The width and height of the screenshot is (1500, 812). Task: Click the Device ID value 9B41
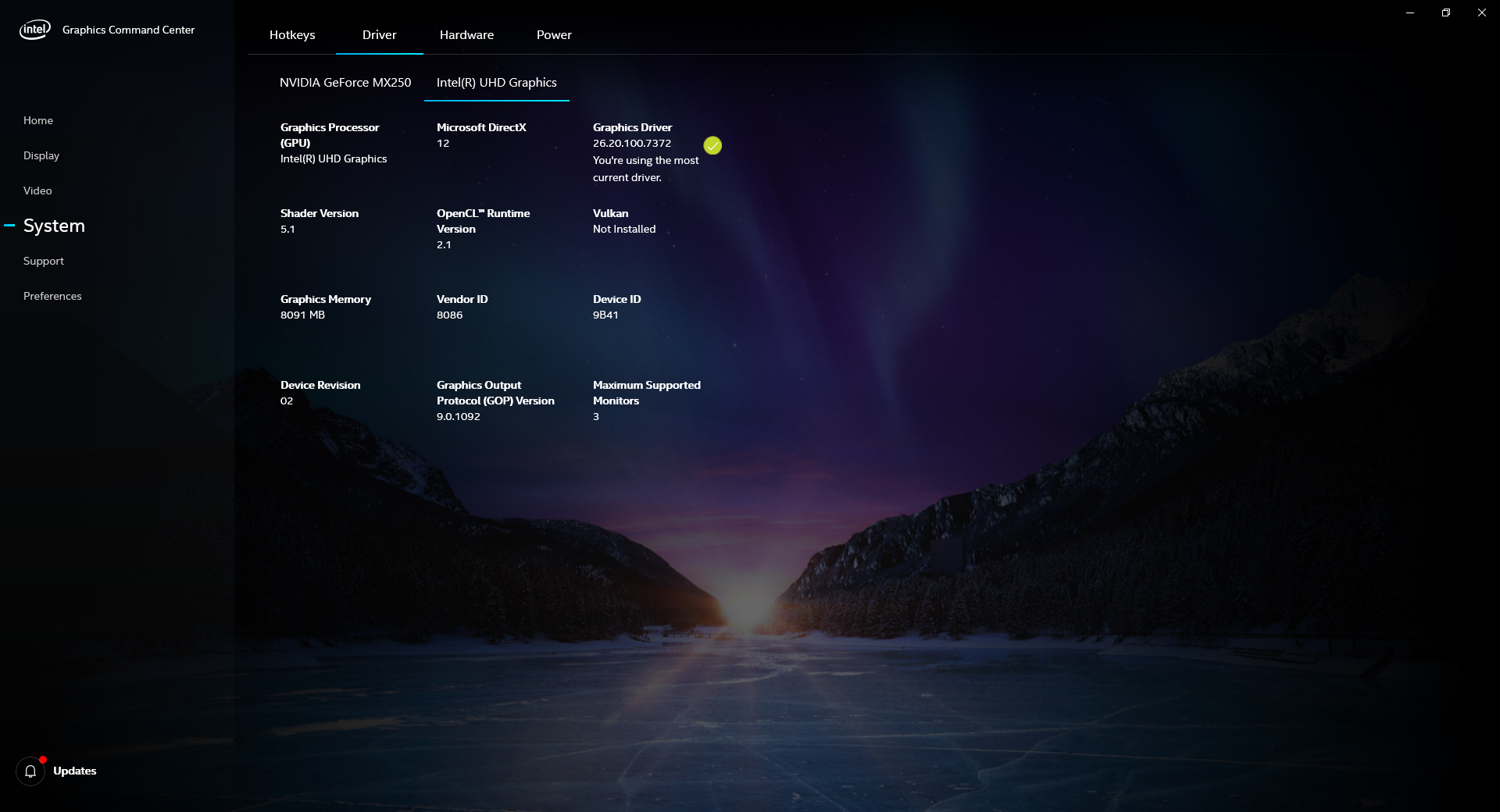[x=605, y=315]
